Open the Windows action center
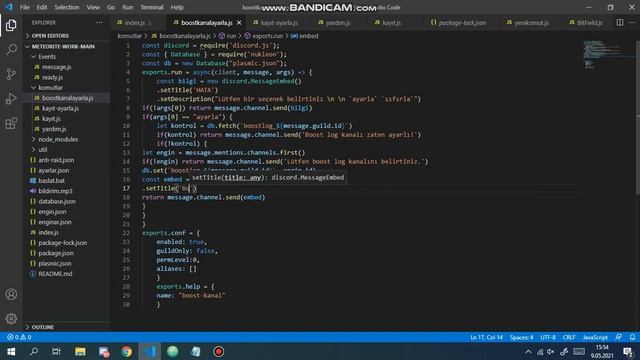The width and height of the screenshot is (640, 360). [628, 351]
